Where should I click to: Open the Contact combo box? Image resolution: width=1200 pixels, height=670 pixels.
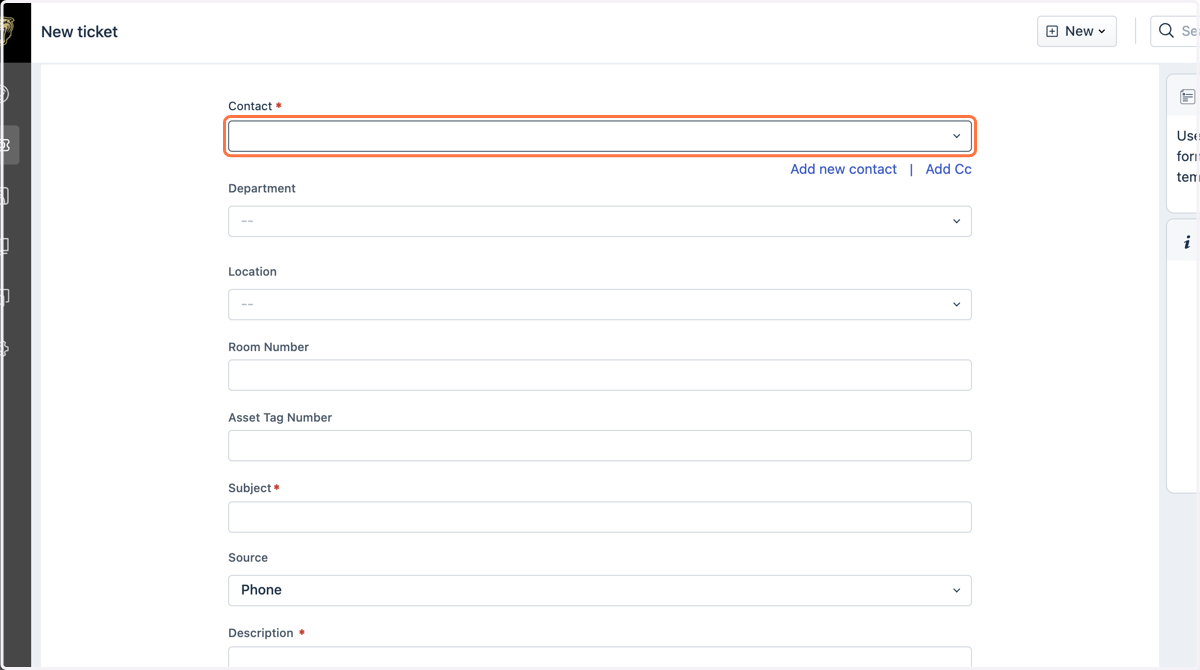[600, 136]
